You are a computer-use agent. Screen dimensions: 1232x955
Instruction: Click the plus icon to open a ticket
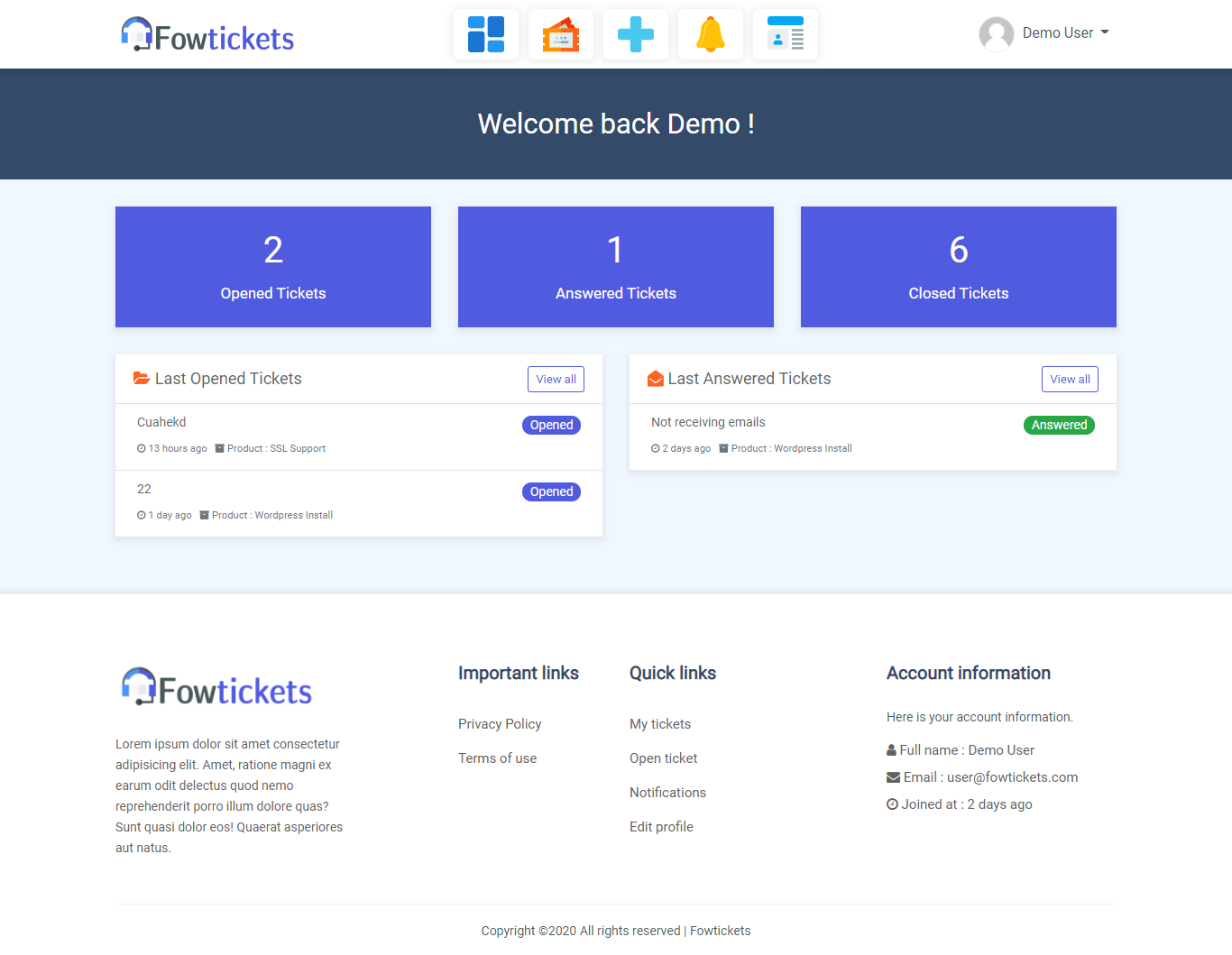coord(636,33)
